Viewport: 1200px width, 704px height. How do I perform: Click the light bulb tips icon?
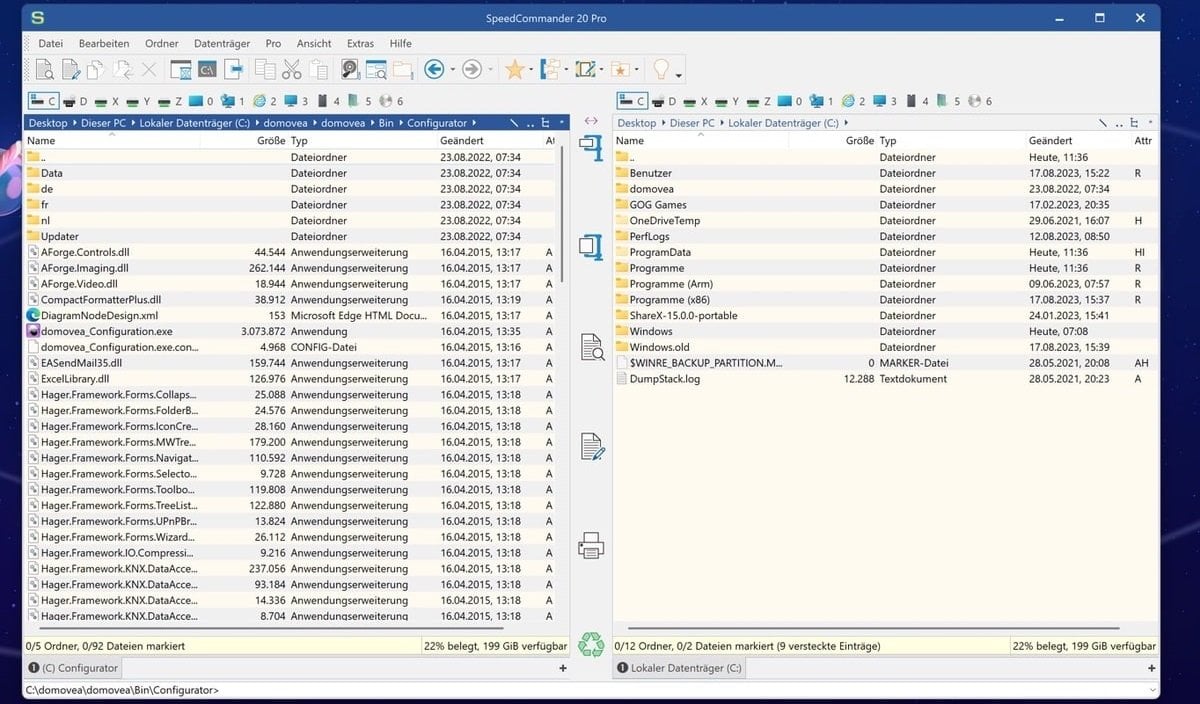coord(661,69)
